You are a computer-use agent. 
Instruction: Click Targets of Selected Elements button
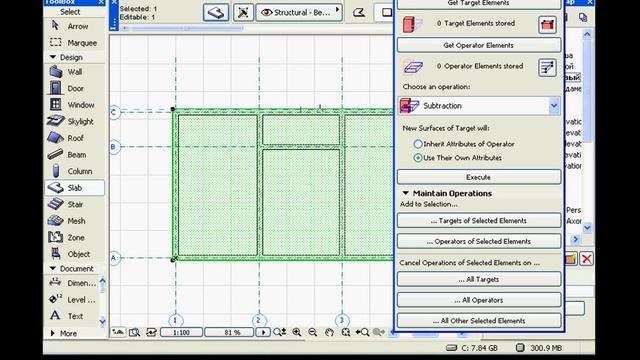pyautogui.click(x=478, y=220)
